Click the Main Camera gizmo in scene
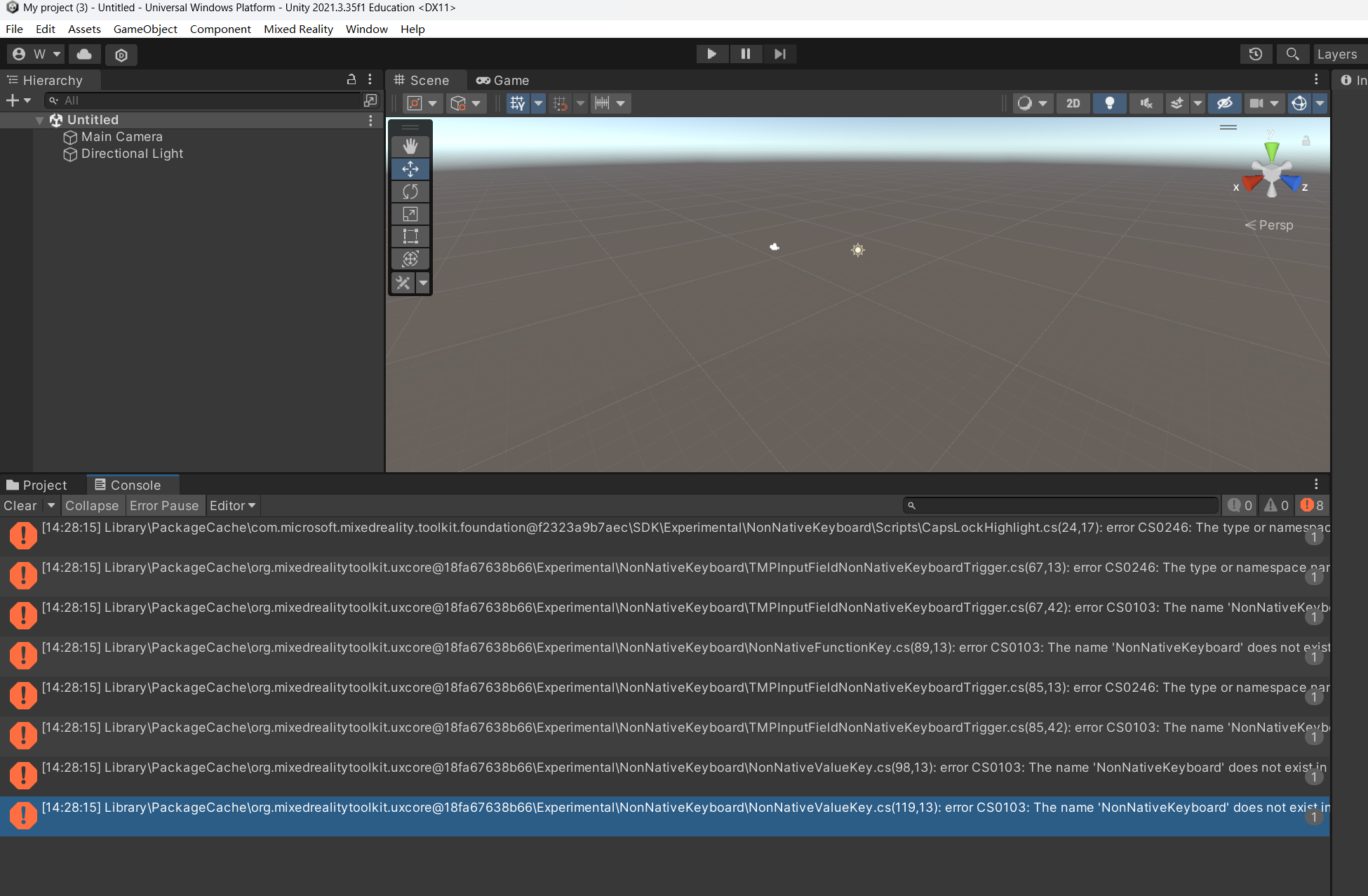Screen dimensions: 1368x896 click(774, 247)
